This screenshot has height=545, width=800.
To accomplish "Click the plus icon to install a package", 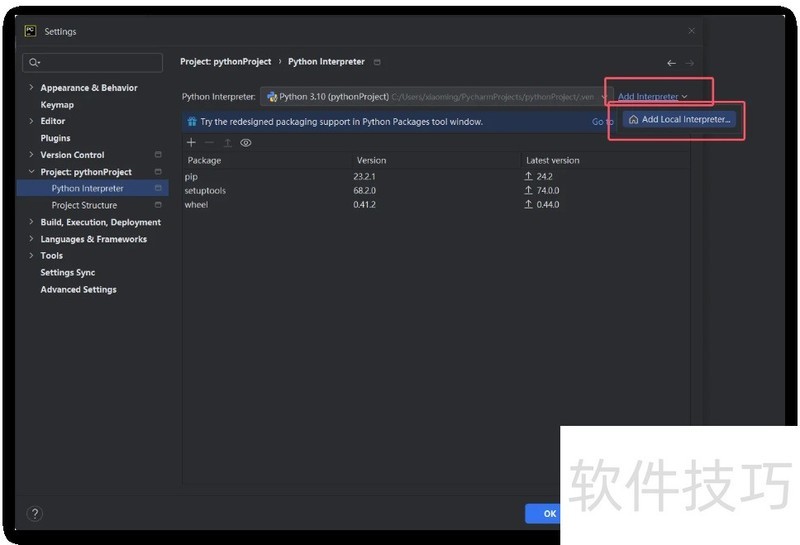I will (x=191, y=143).
